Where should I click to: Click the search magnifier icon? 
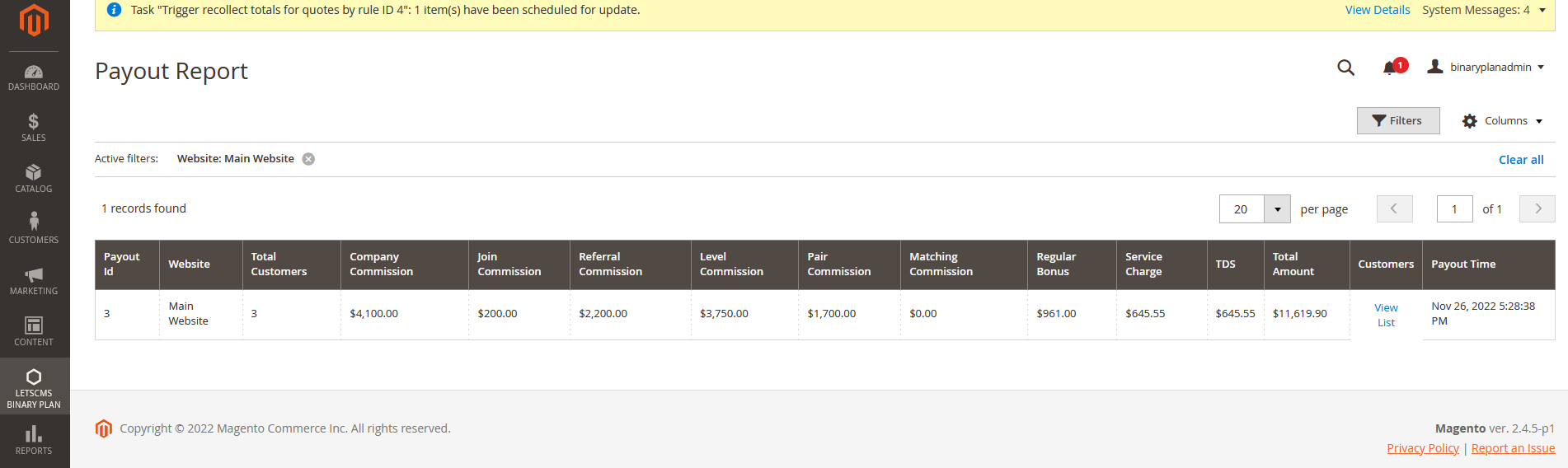tap(1345, 68)
